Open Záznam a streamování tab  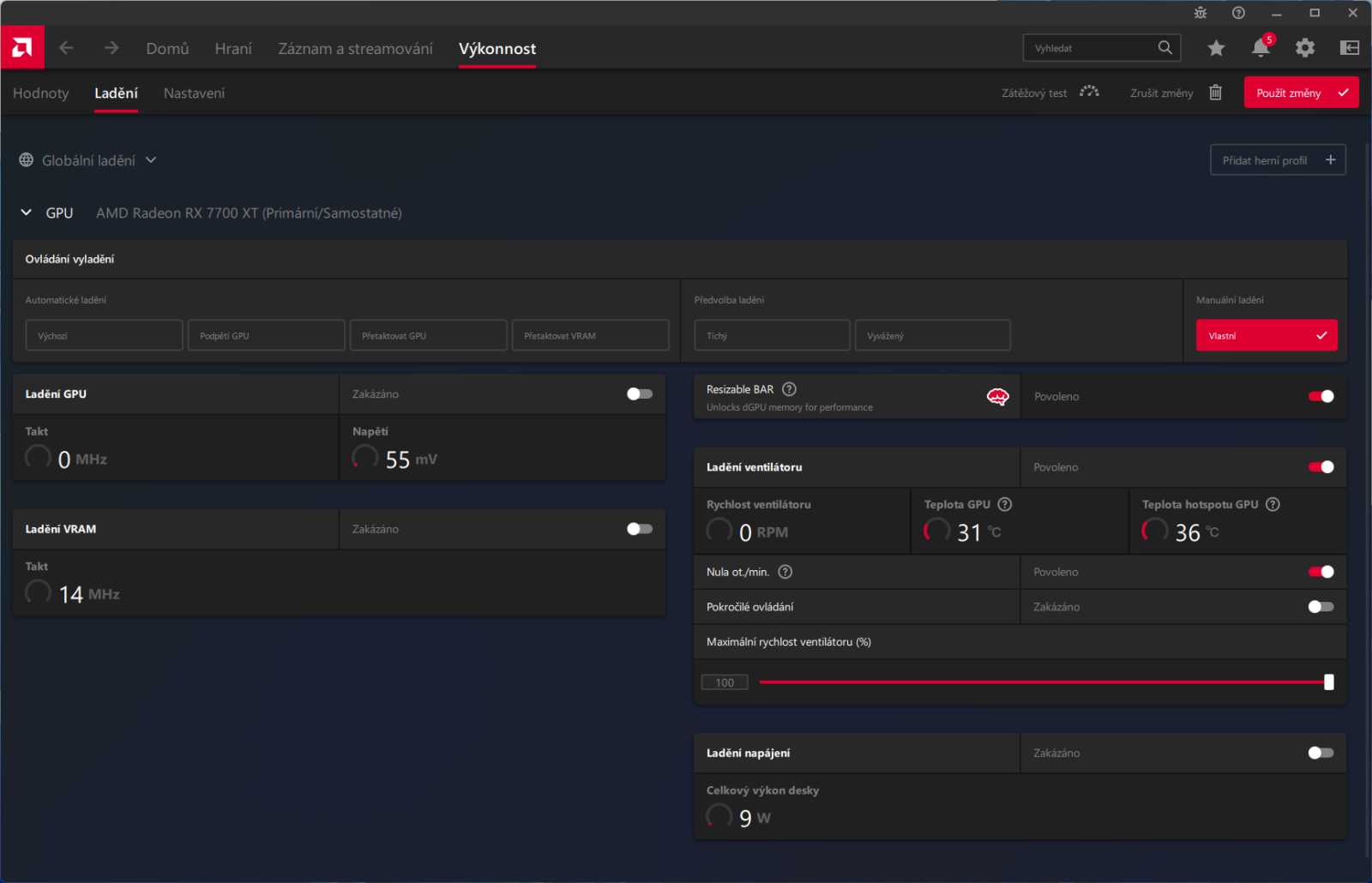tap(355, 49)
